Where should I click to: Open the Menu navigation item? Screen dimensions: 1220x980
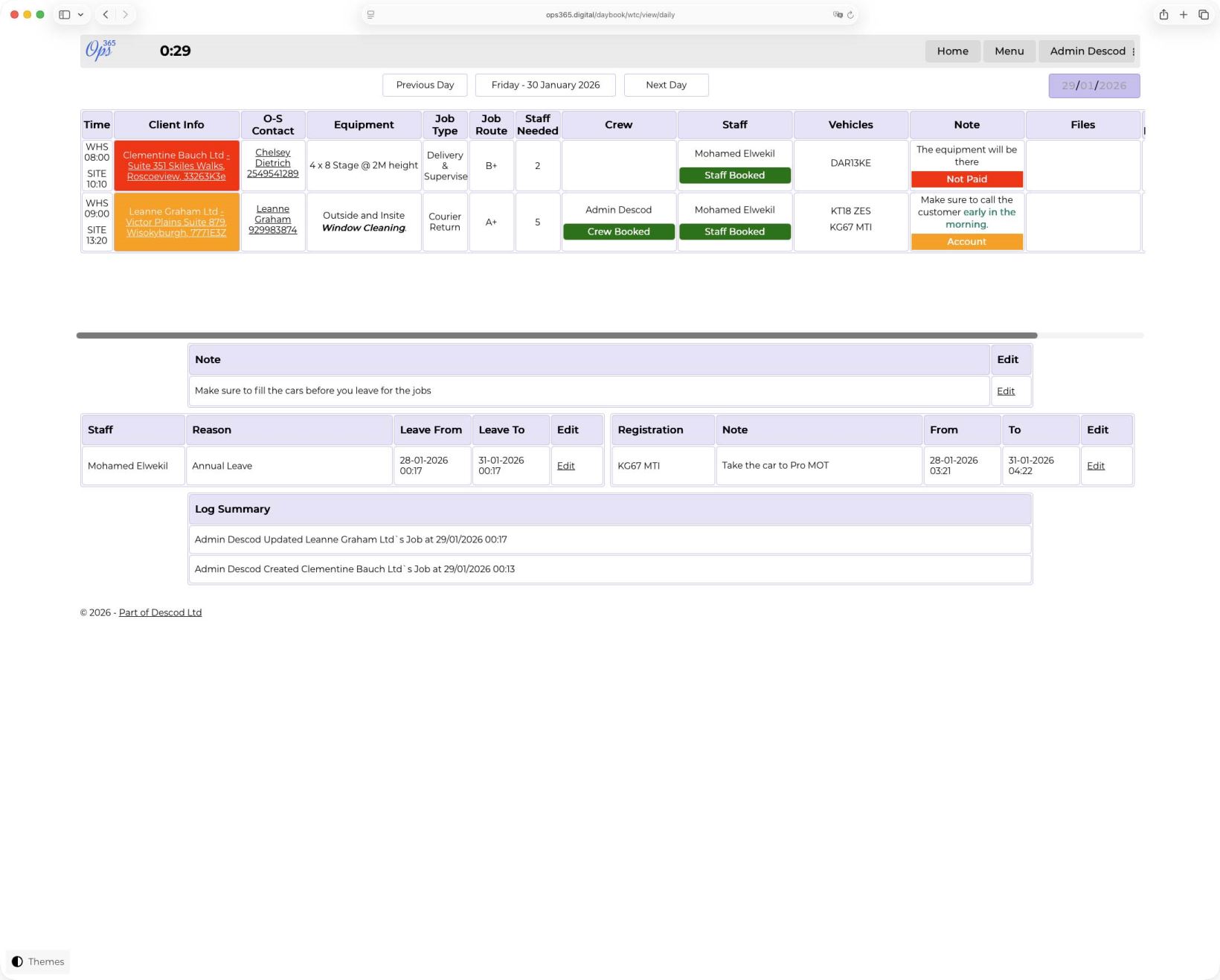click(x=1009, y=51)
